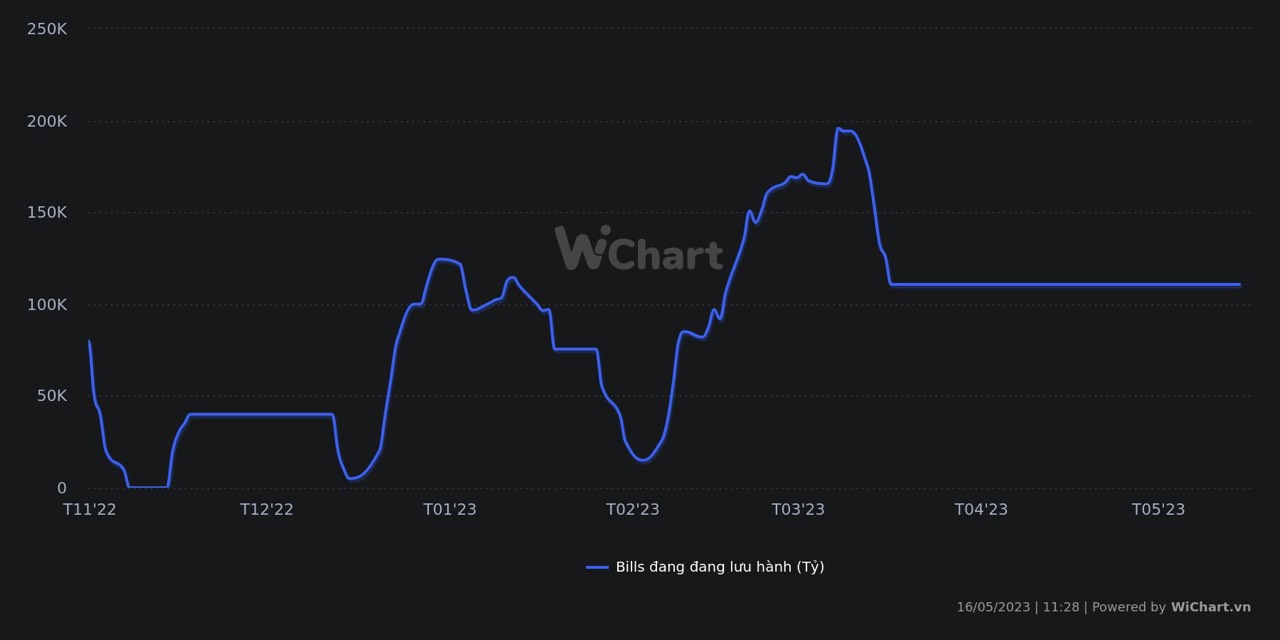
Task: Click the 250K y-axis label
Action: [47, 29]
